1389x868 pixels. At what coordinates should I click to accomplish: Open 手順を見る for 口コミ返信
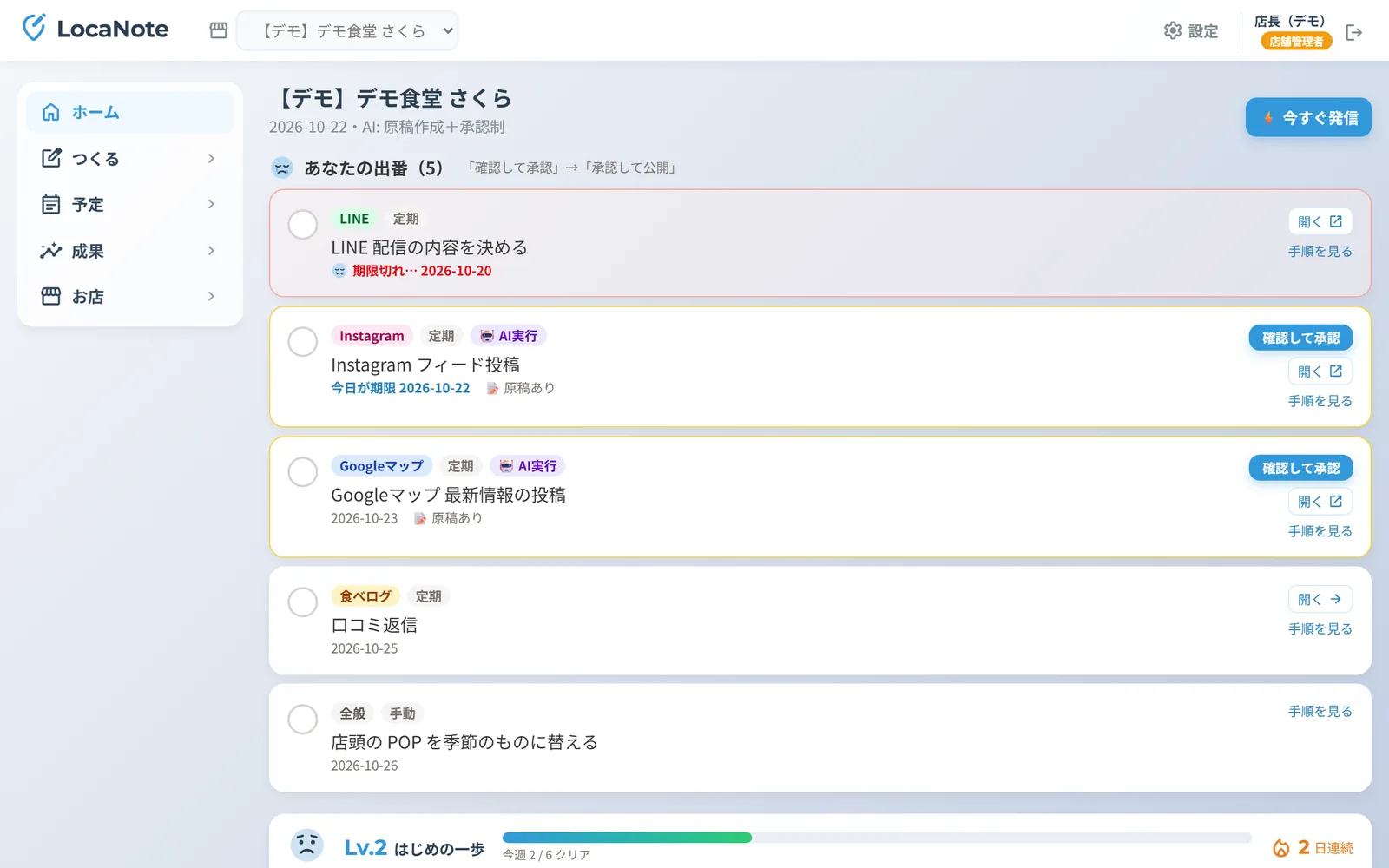tap(1320, 628)
